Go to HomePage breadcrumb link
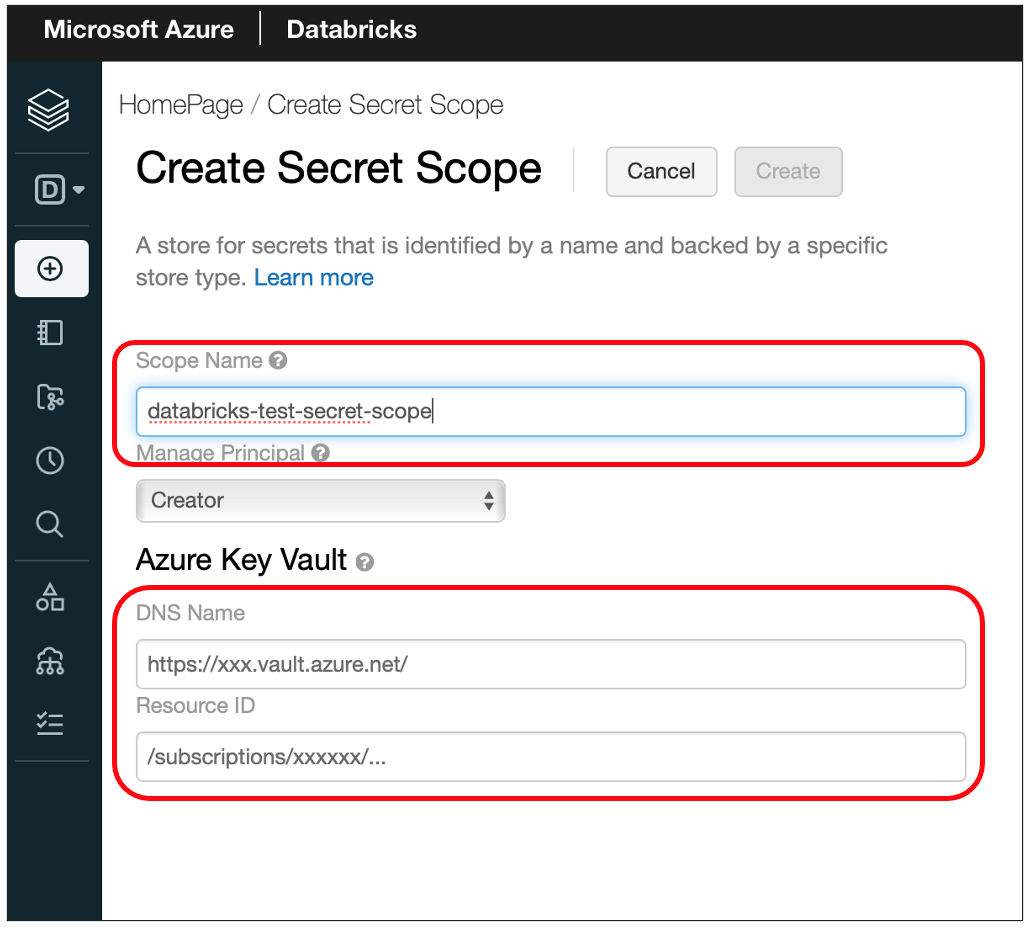The image size is (1030, 930). (x=181, y=105)
